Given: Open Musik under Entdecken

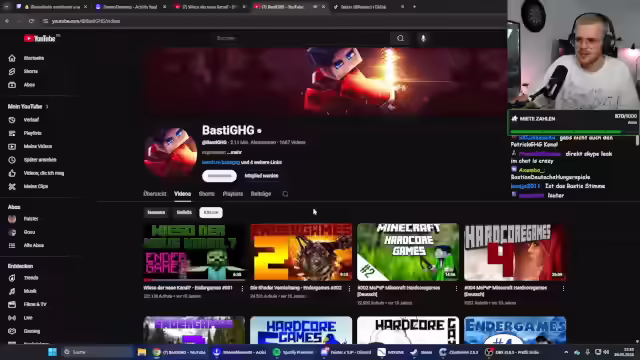Looking at the screenshot, I should pos(30,291).
